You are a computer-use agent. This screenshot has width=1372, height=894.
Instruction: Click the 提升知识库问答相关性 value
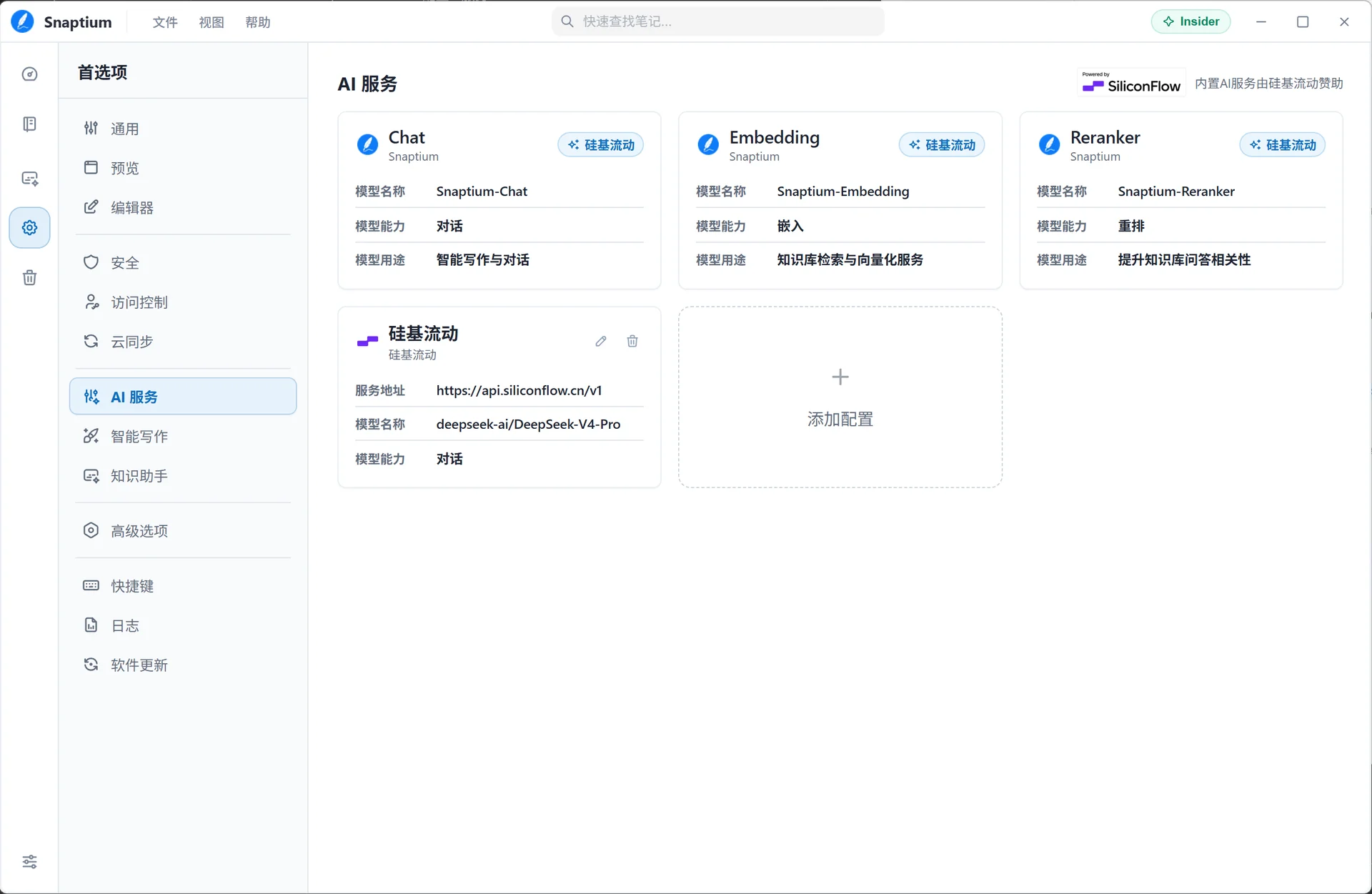point(1184,260)
